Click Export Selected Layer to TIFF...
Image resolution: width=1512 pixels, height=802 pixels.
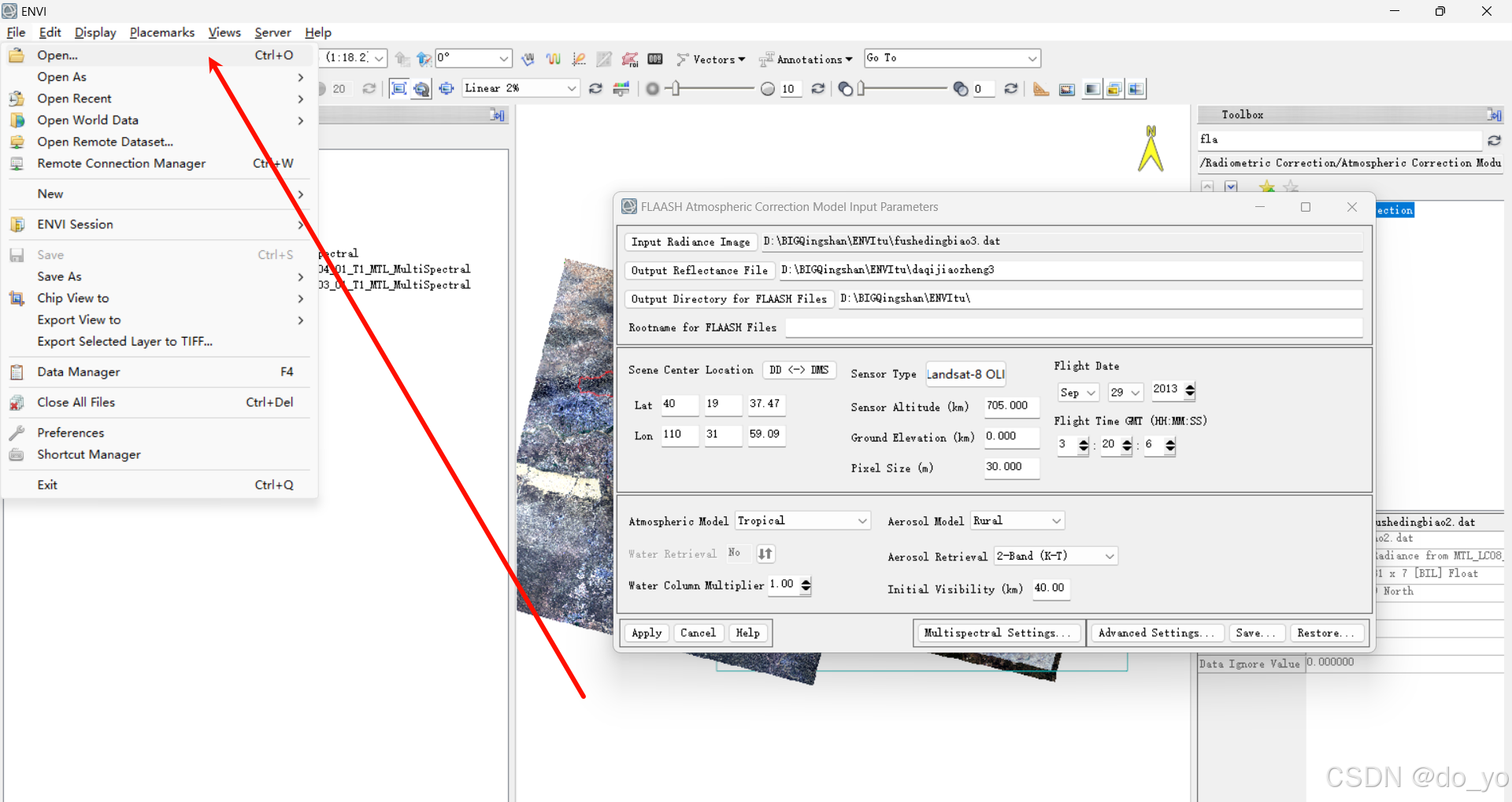point(159,342)
